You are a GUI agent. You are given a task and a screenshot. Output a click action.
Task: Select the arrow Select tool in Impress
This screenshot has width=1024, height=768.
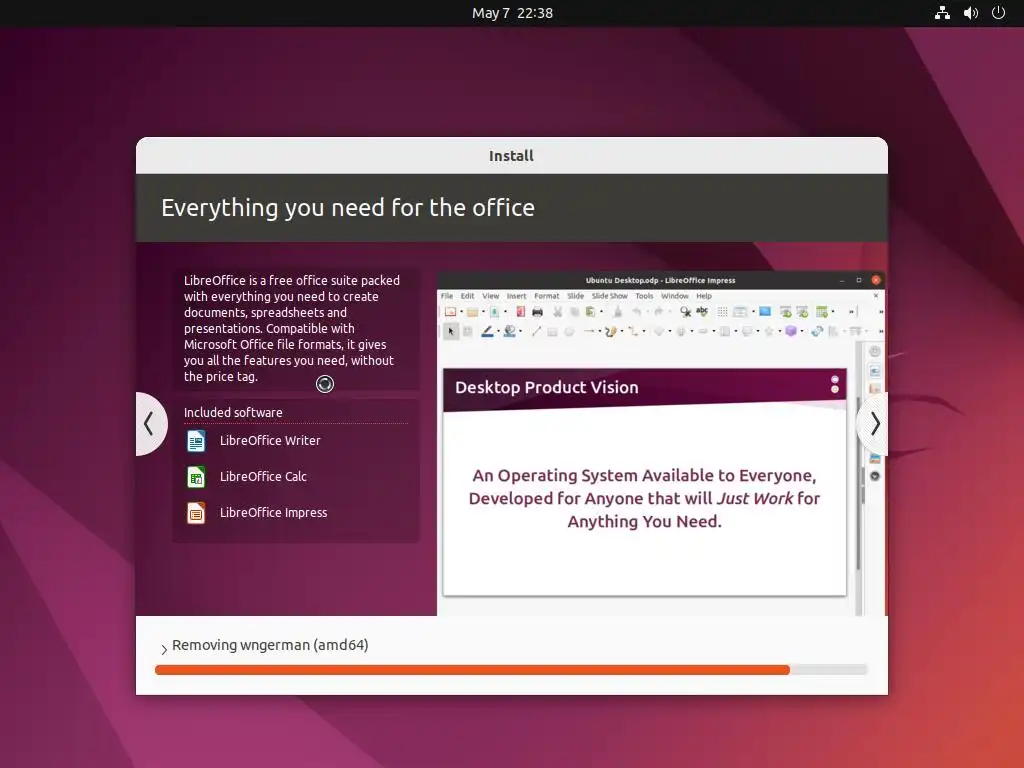[x=451, y=331]
